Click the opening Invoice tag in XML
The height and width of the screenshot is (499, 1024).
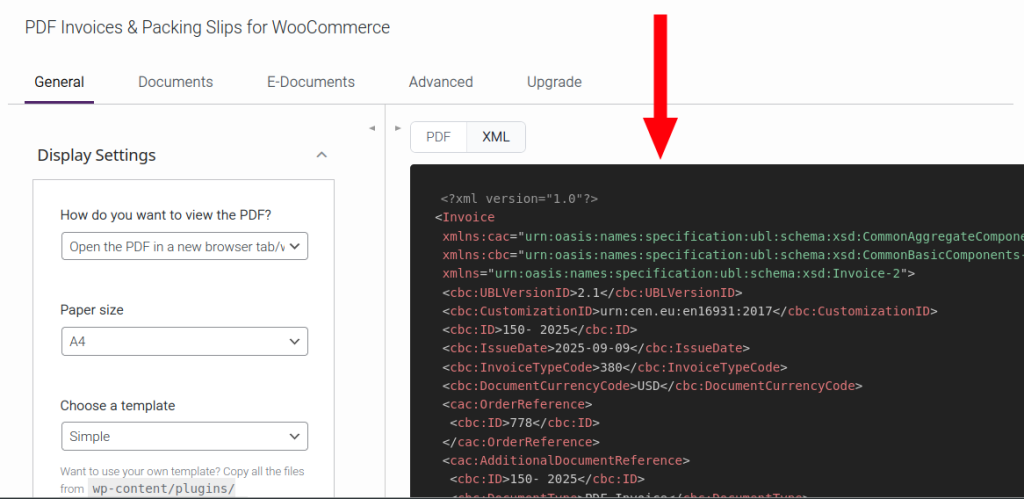coord(465,217)
